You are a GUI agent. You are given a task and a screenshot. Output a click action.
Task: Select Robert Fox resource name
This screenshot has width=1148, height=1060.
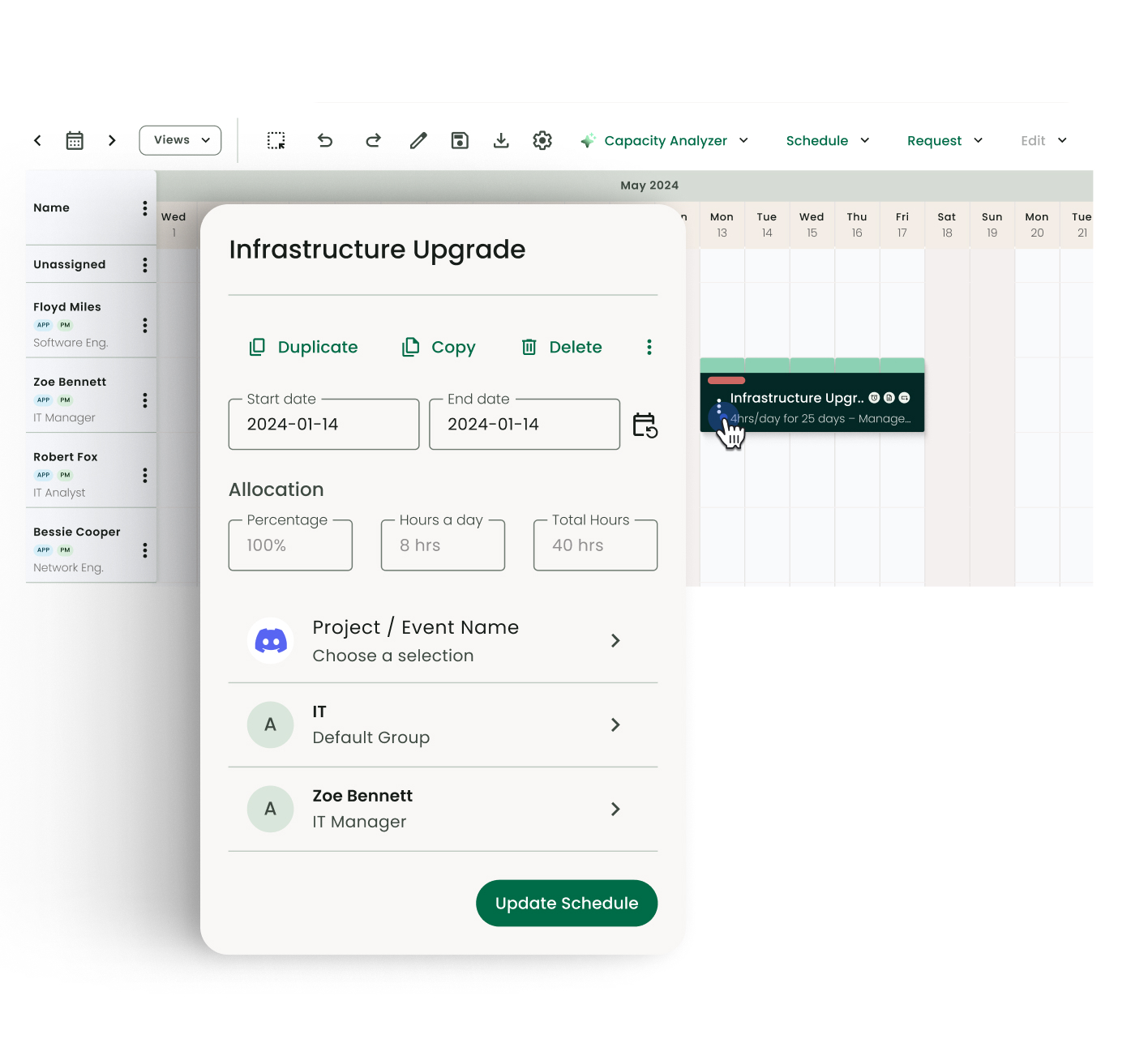[66, 457]
